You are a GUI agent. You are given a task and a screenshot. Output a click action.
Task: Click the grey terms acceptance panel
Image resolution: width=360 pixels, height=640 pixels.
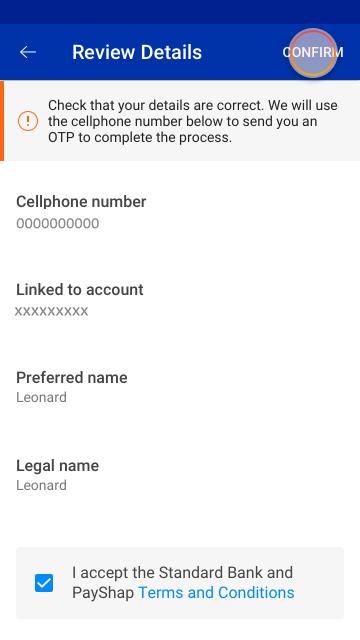pos(180,583)
